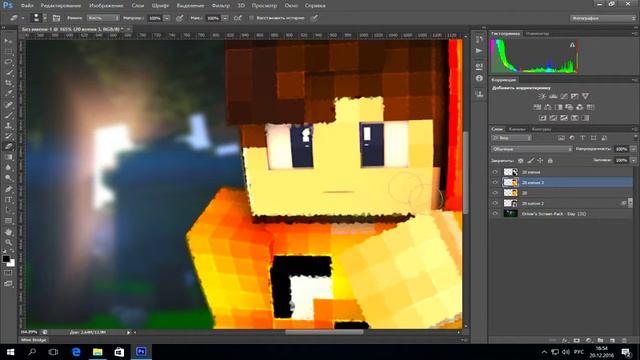The width and height of the screenshot is (640, 360).
Task: Open the brush preset picker arrow
Action: coord(45,18)
